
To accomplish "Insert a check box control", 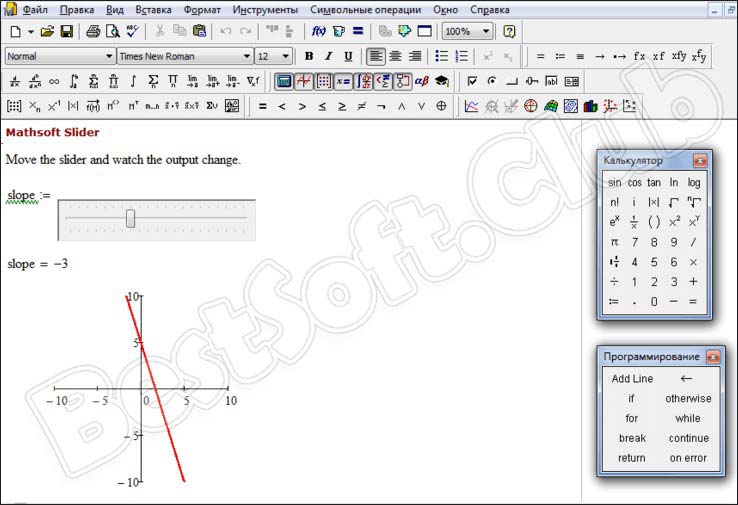I will [472, 81].
